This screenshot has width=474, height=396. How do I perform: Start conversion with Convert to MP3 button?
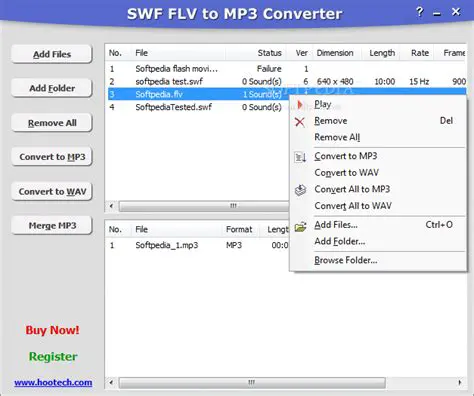pos(52,157)
